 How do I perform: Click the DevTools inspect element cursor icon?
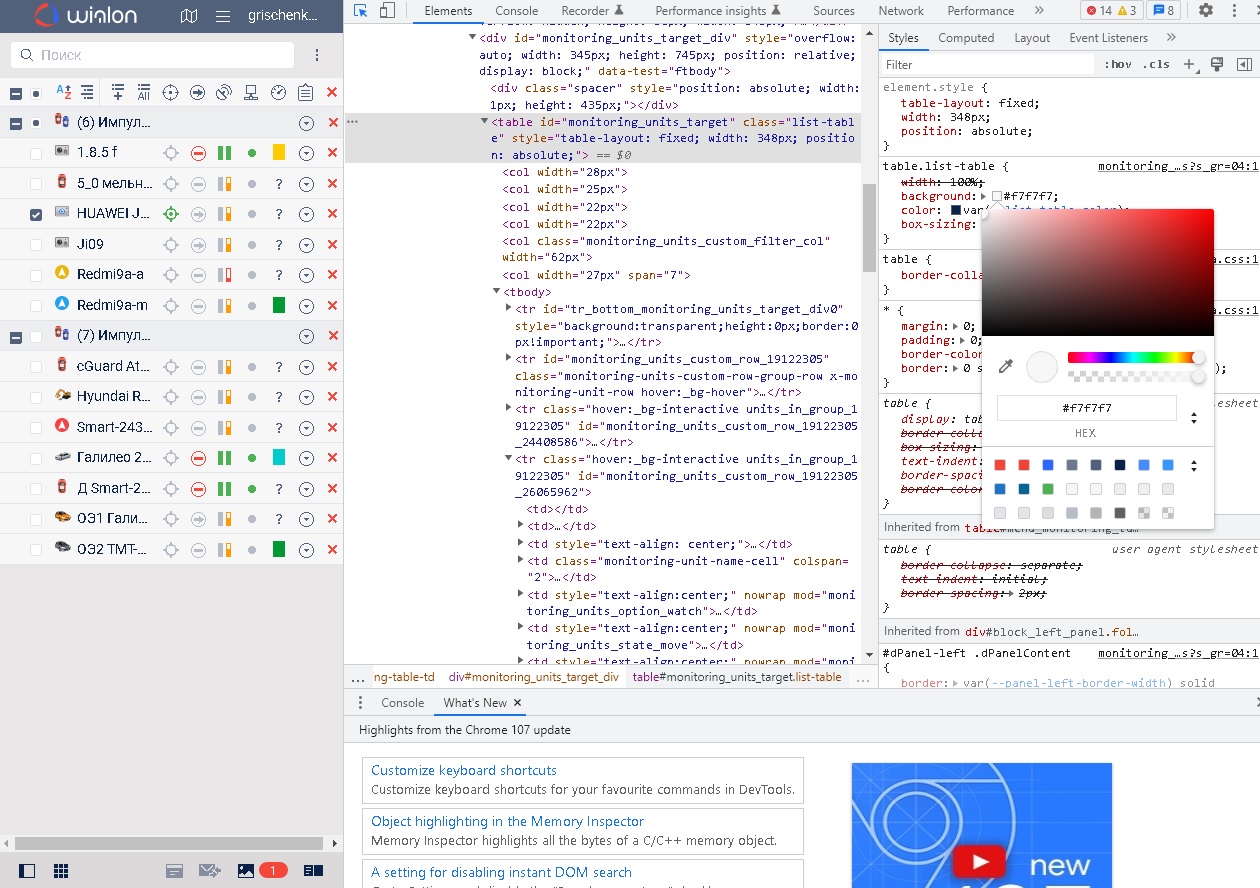361,11
